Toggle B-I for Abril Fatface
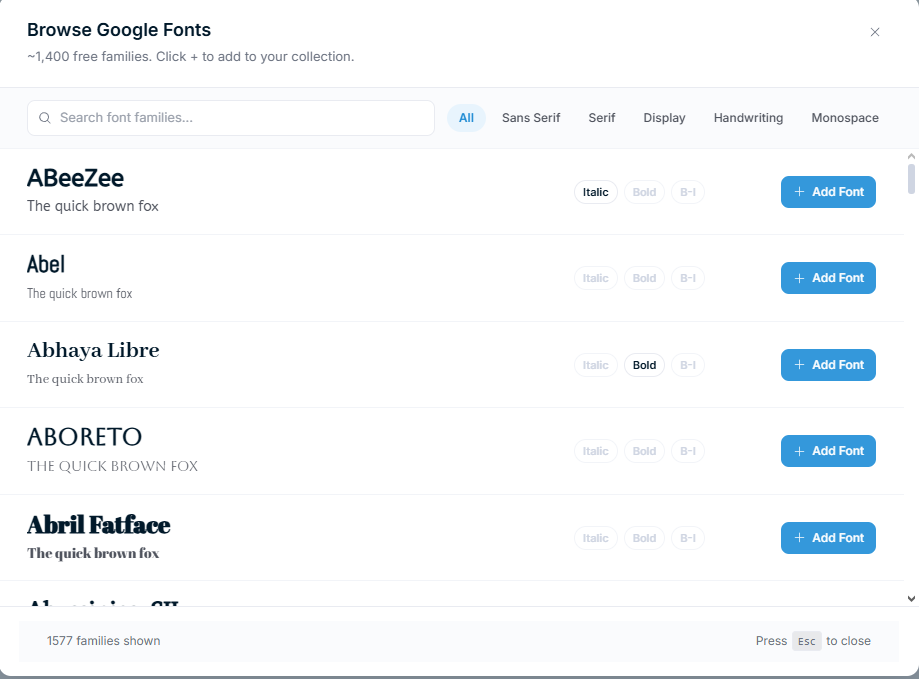Screen dimensions: 919x679 688,538
